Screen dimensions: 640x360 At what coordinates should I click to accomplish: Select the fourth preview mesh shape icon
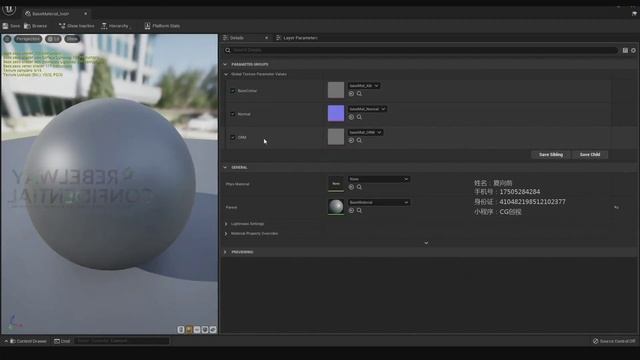pos(205,329)
